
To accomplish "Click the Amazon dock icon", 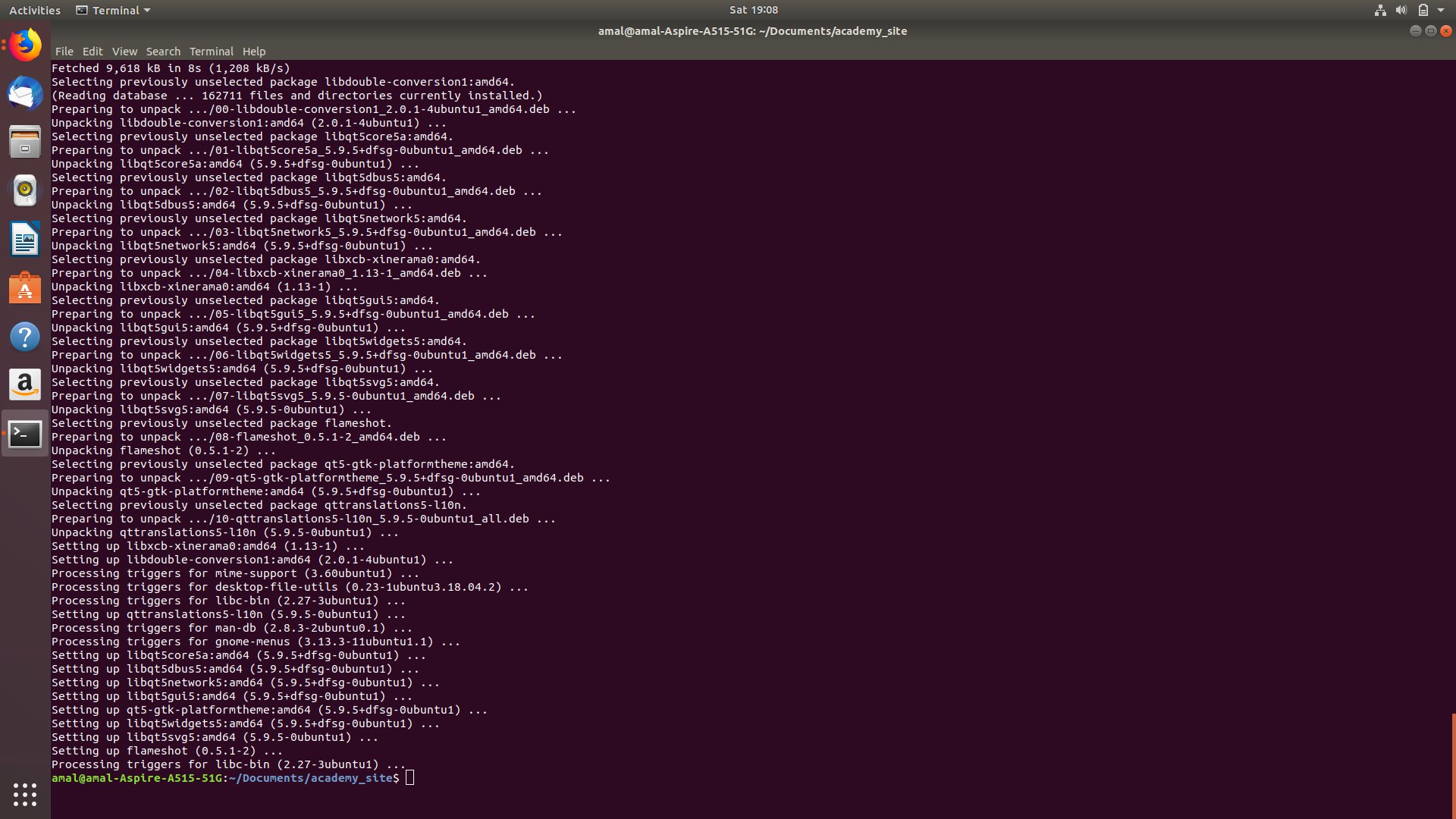I will (25, 385).
